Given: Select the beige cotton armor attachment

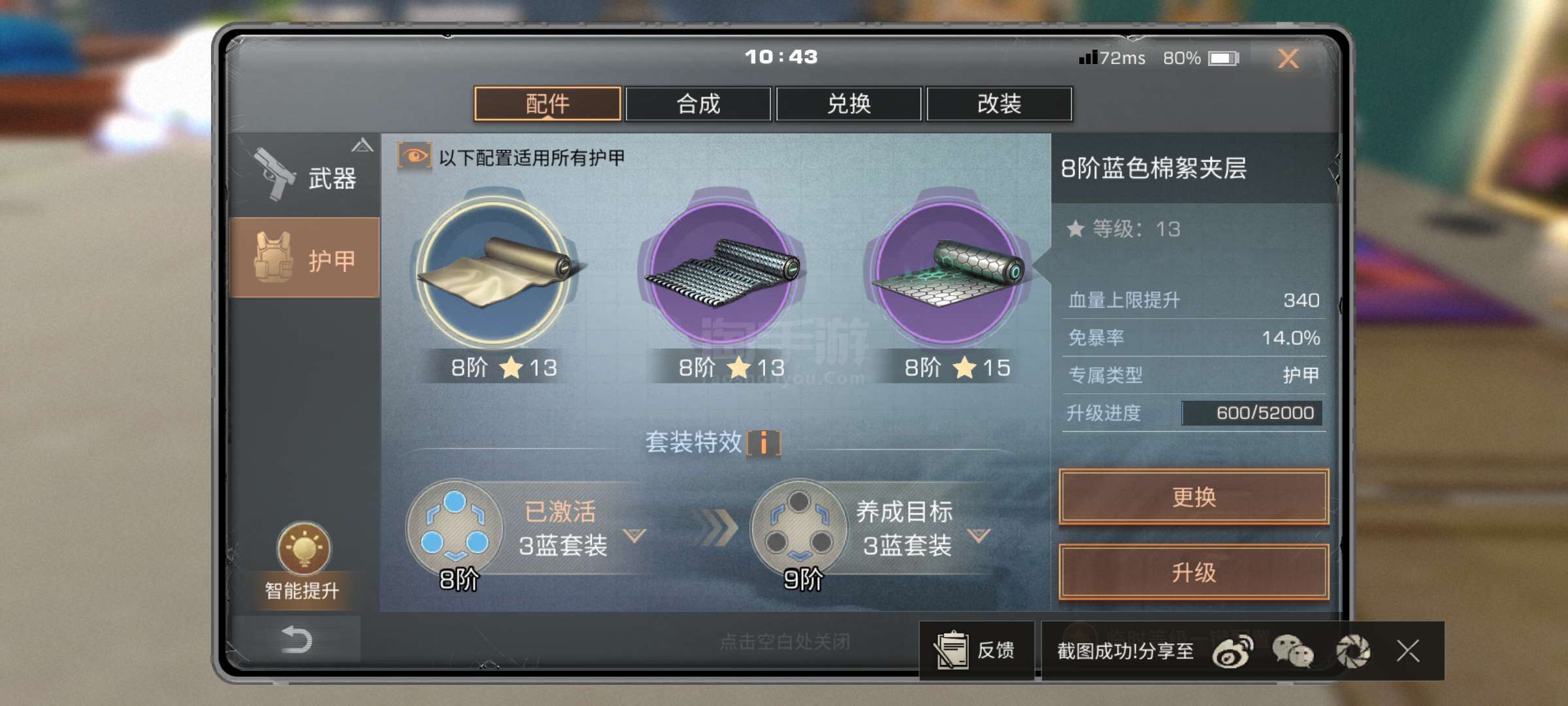Looking at the screenshot, I should click(x=496, y=271).
